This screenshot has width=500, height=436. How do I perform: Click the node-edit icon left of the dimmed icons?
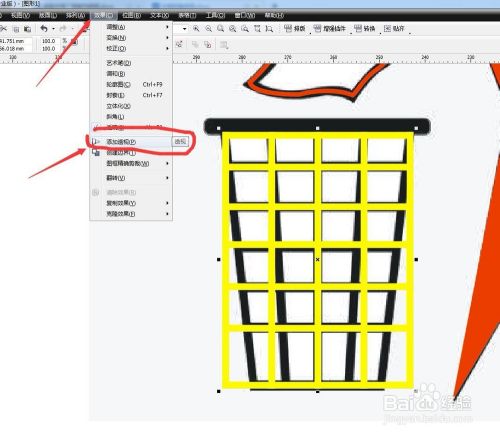pos(179,44)
